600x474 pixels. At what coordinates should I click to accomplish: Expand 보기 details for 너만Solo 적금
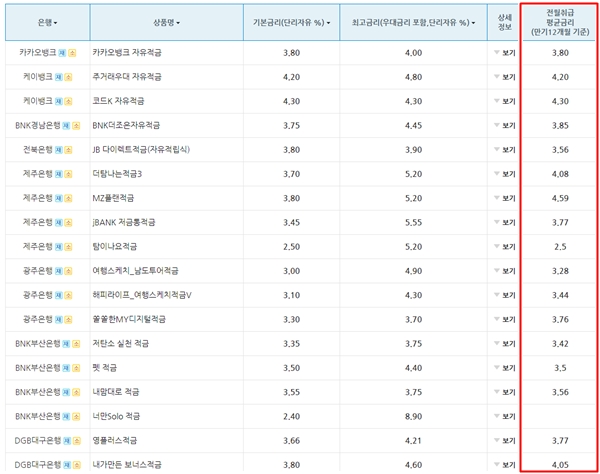(505, 416)
